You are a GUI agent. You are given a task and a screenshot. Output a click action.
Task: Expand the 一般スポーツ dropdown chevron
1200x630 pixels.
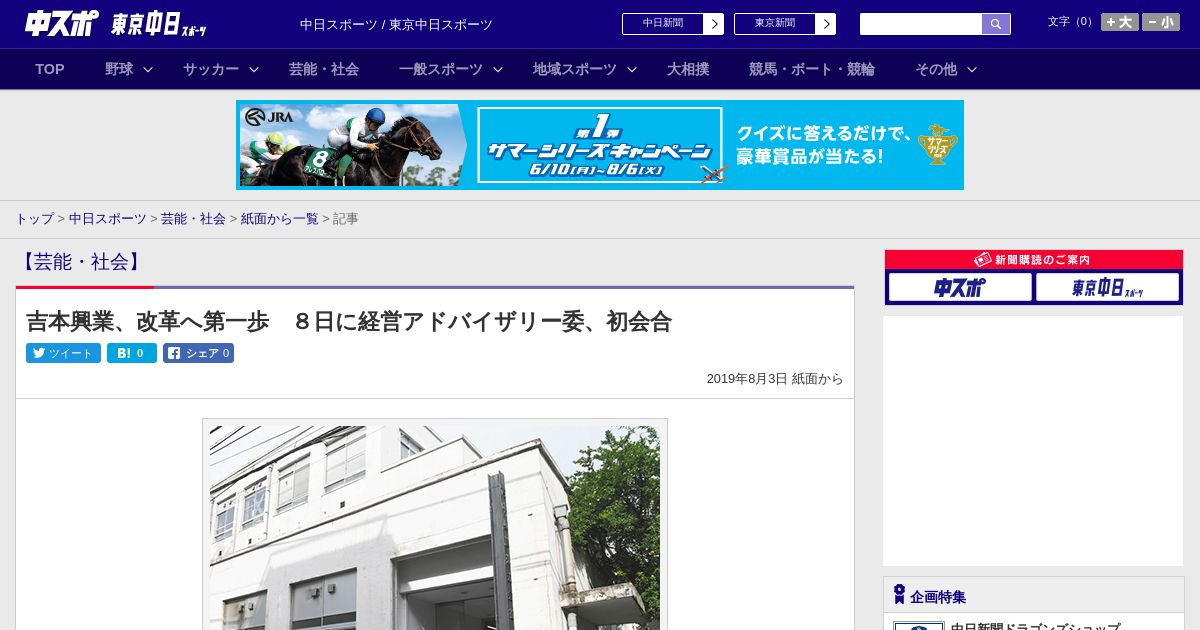point(498,69)
